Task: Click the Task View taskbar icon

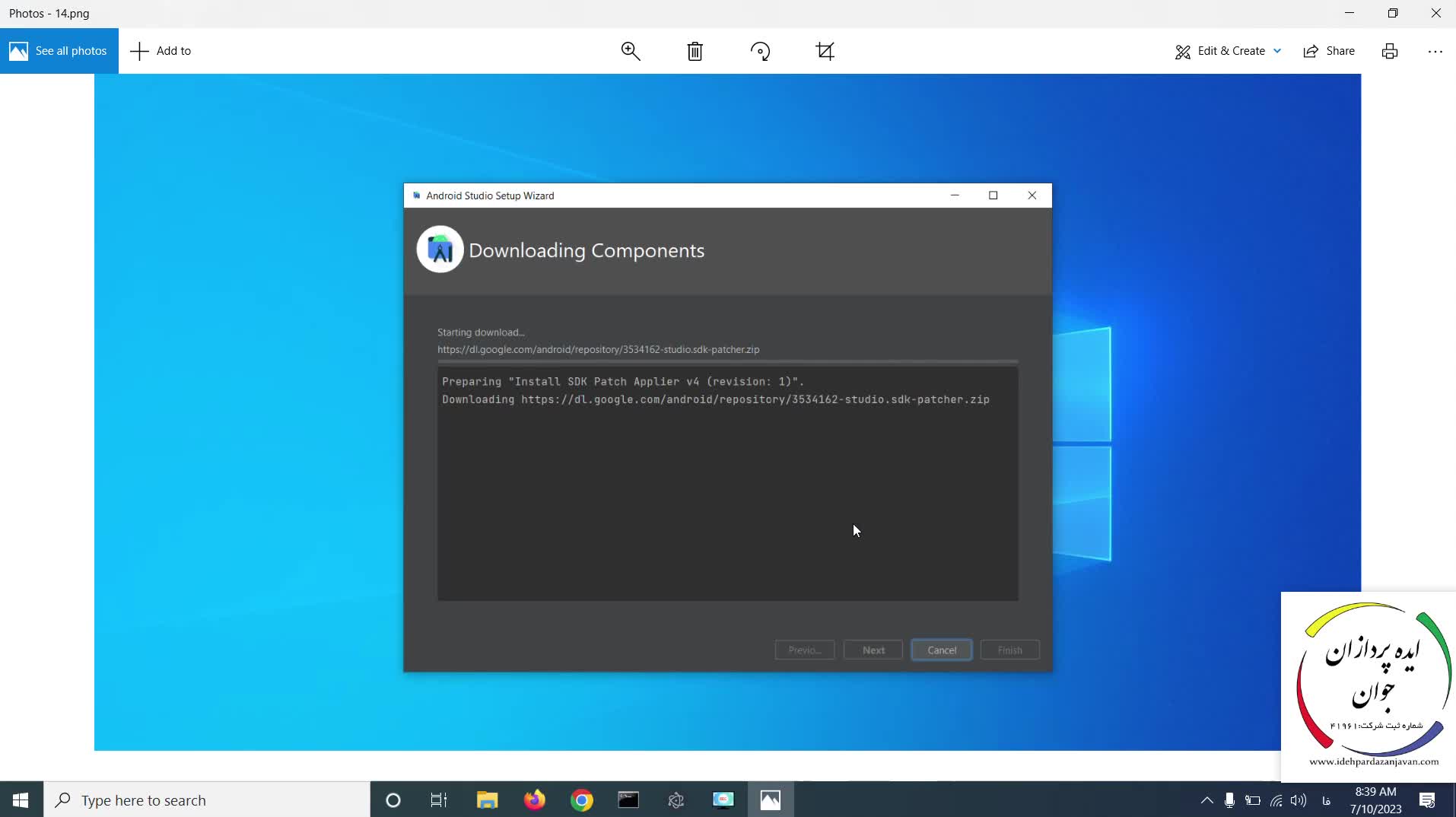Action: point(439,800)
